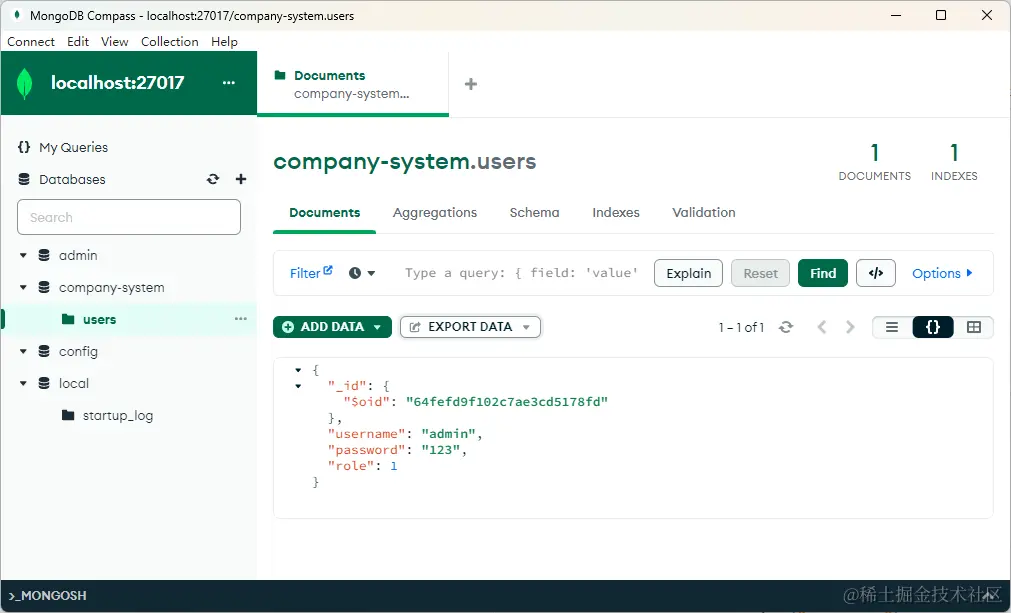The image size is (1011, 613).
Task: Open users collection options ellipsis
Action: coord(240,319)
